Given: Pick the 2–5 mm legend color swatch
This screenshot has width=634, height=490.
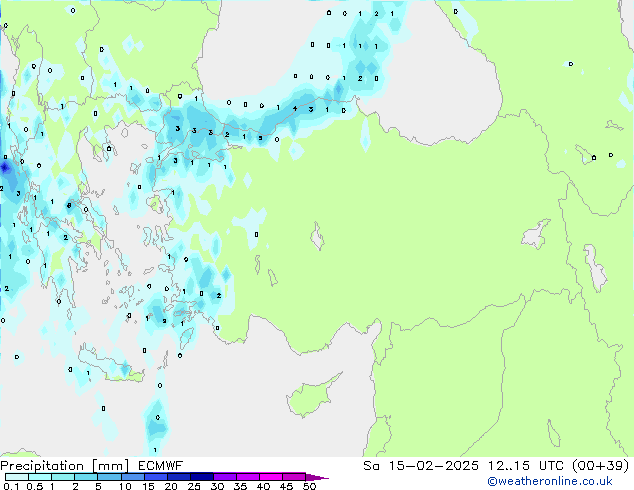Looking at the screenshot, I should pyautogui.click(x=86, y=477).
